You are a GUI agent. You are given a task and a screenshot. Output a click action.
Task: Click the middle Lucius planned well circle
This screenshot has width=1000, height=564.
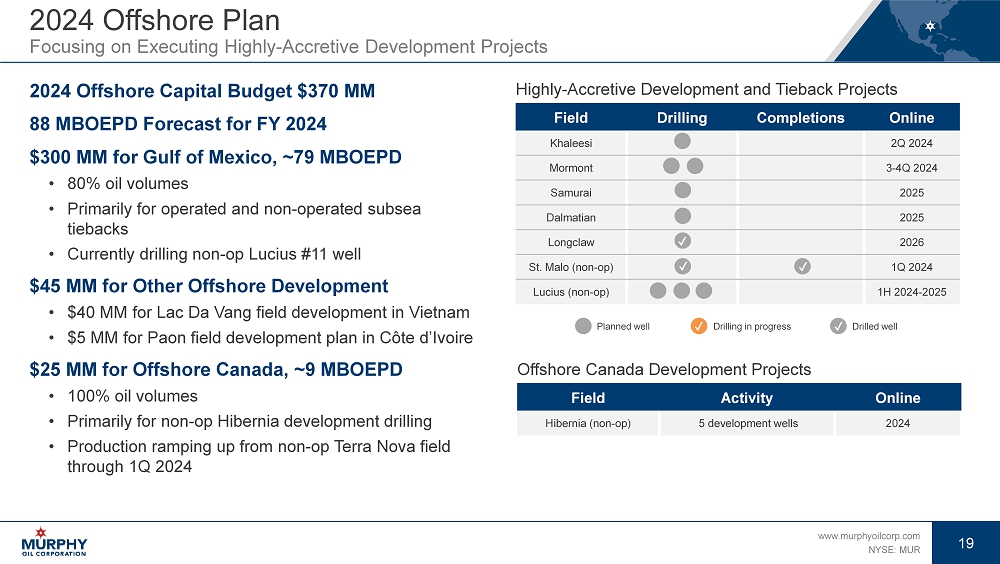pyautogui.click(x=681, y=291)
